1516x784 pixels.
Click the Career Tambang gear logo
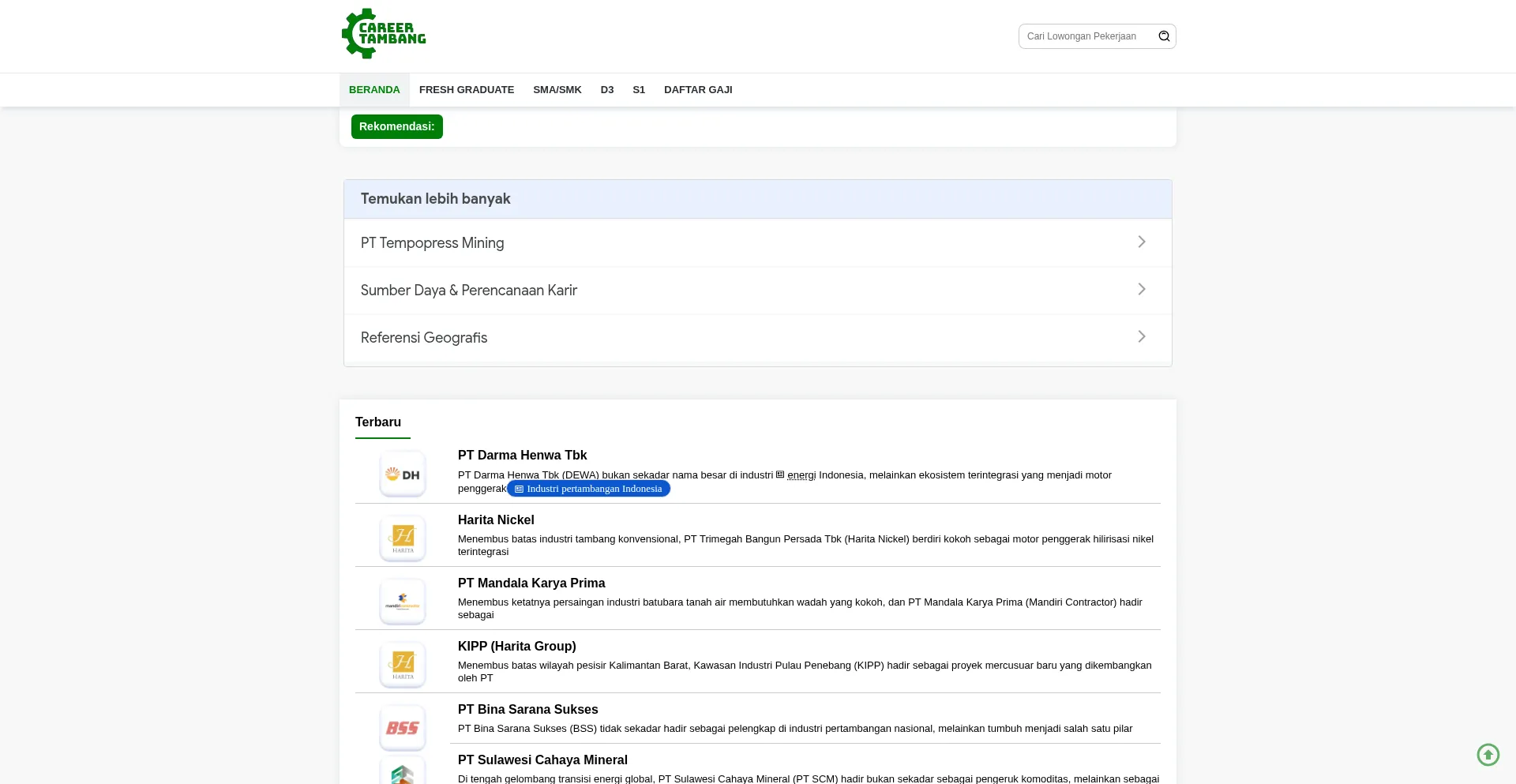click(x=384, y=34)
